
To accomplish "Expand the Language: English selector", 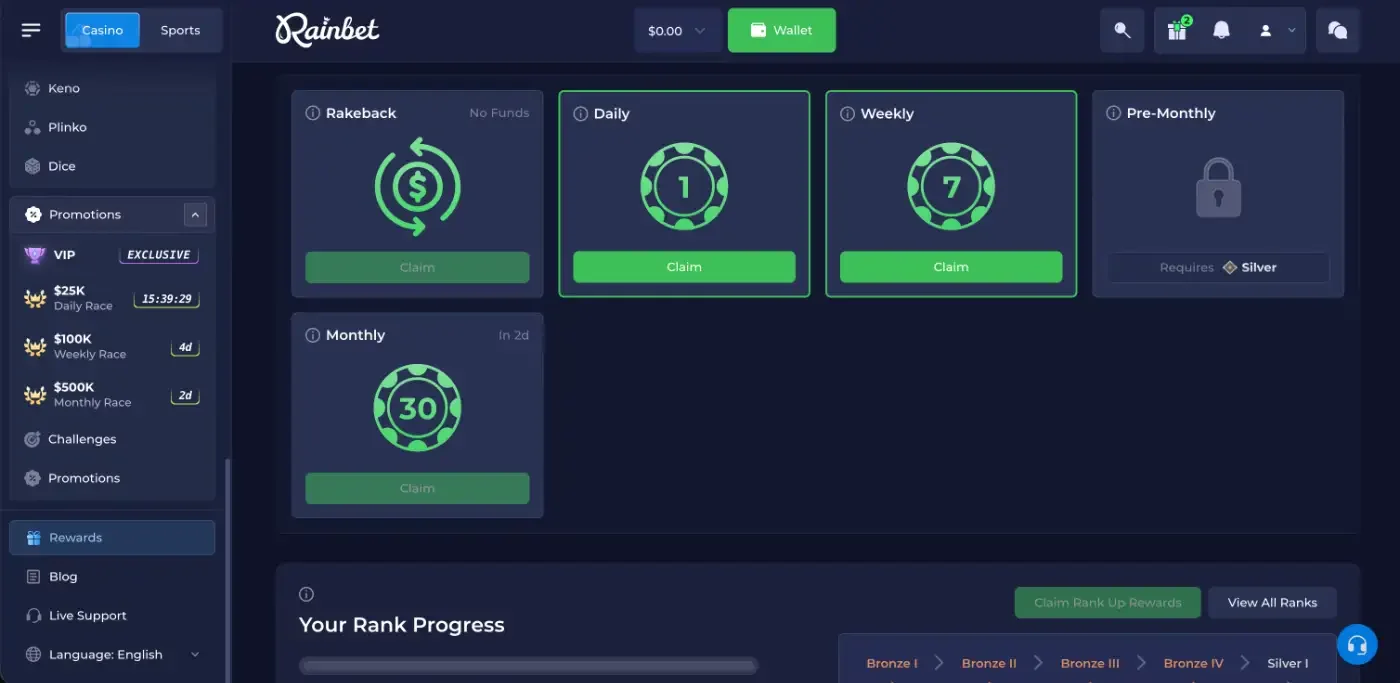I will coord(112,655).
